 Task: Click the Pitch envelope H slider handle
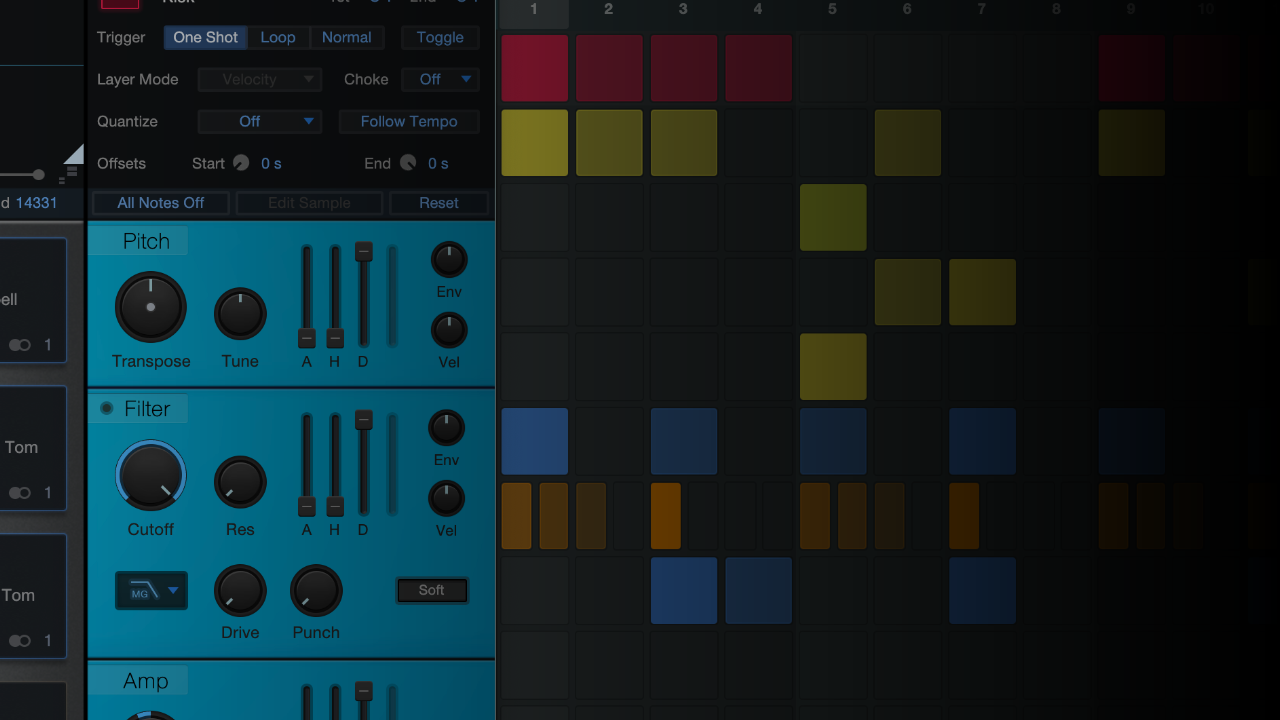(335, 338)
